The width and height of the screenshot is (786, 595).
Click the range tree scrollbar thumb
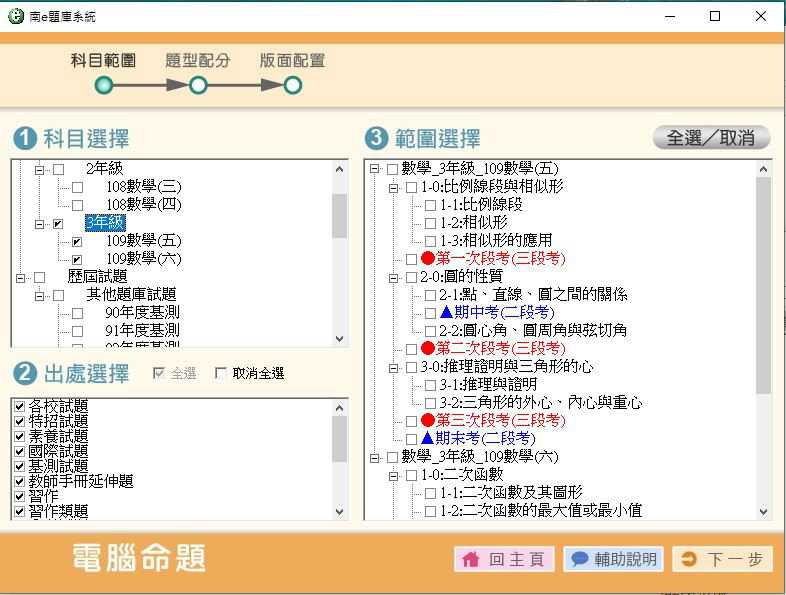763,285
